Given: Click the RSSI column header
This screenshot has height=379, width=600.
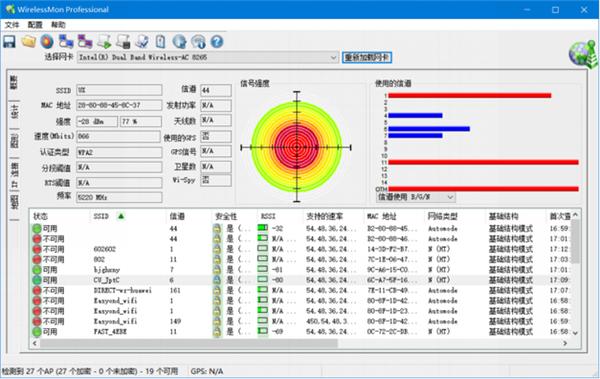Looking at the screenshot, I should point(268,216).
